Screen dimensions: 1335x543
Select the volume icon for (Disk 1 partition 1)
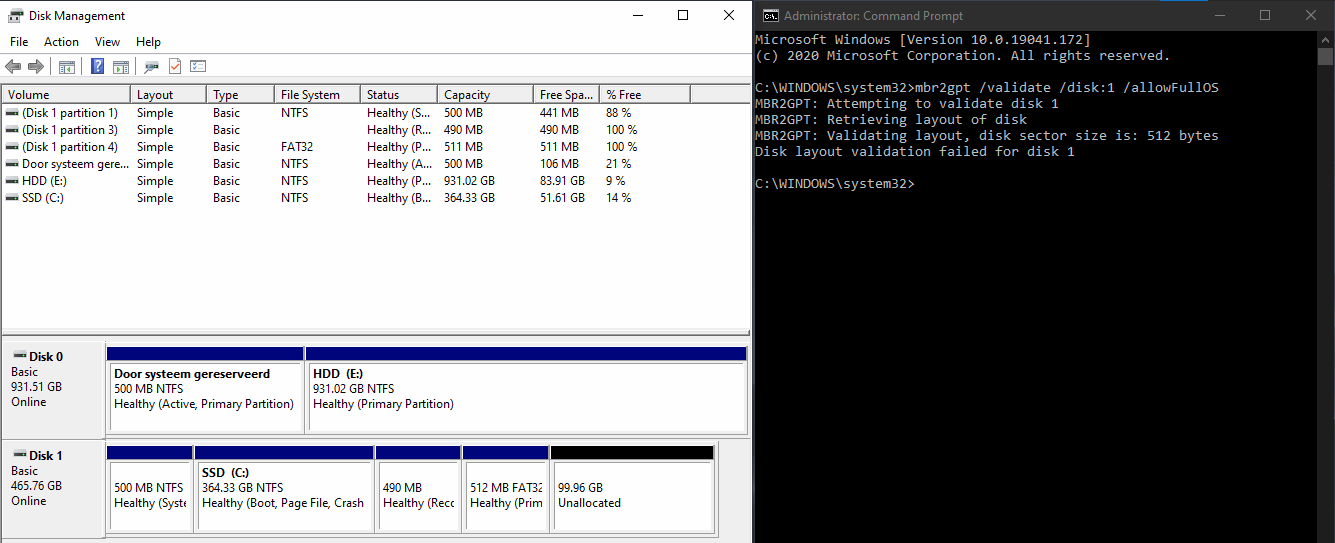click(12, 113)
